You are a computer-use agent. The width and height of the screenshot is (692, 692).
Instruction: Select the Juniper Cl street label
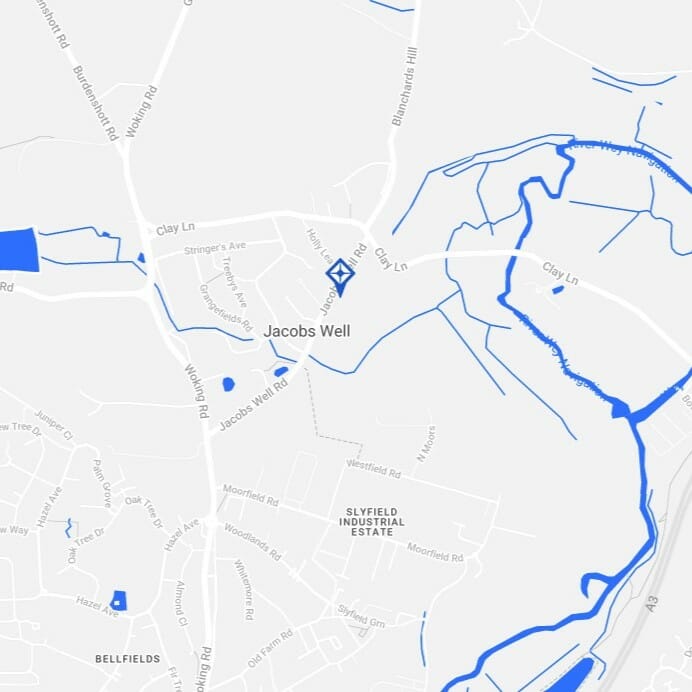[53, 425]
